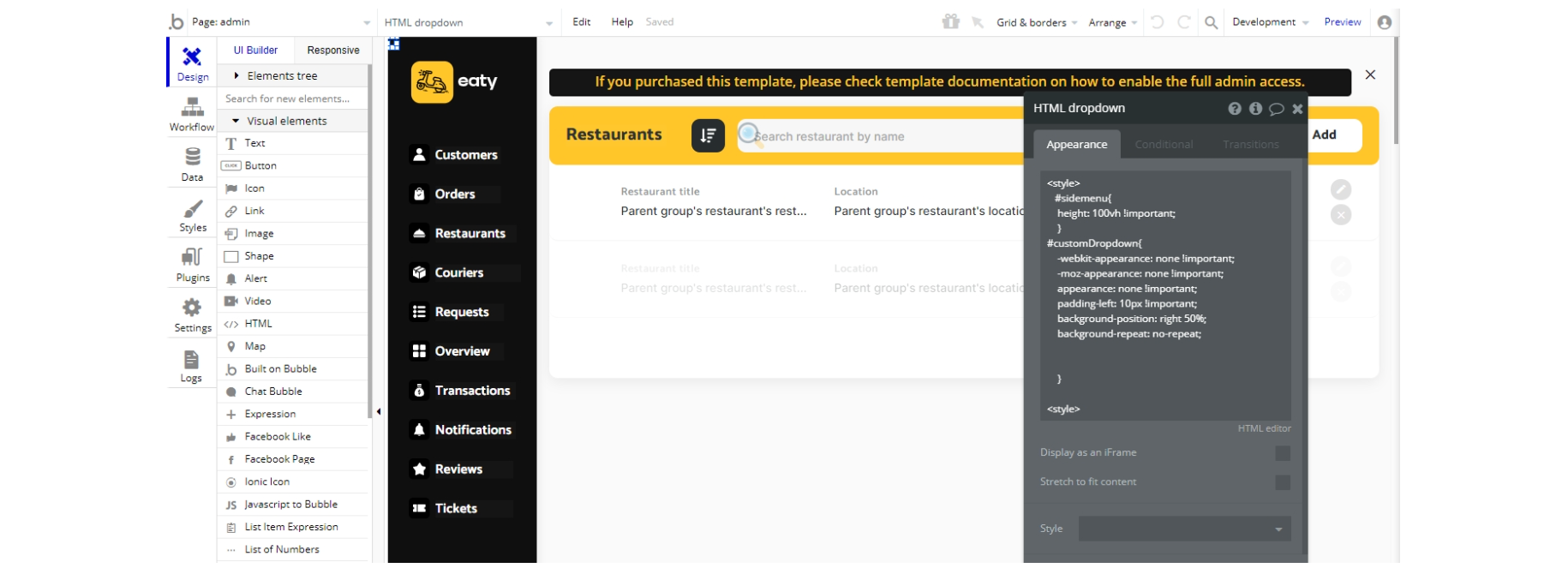The width and height of the screenshot is (1568, 574).
Task: Enable Stretch to fit content checkbox
Action: pyautogui.click(x=1282, y=482)
